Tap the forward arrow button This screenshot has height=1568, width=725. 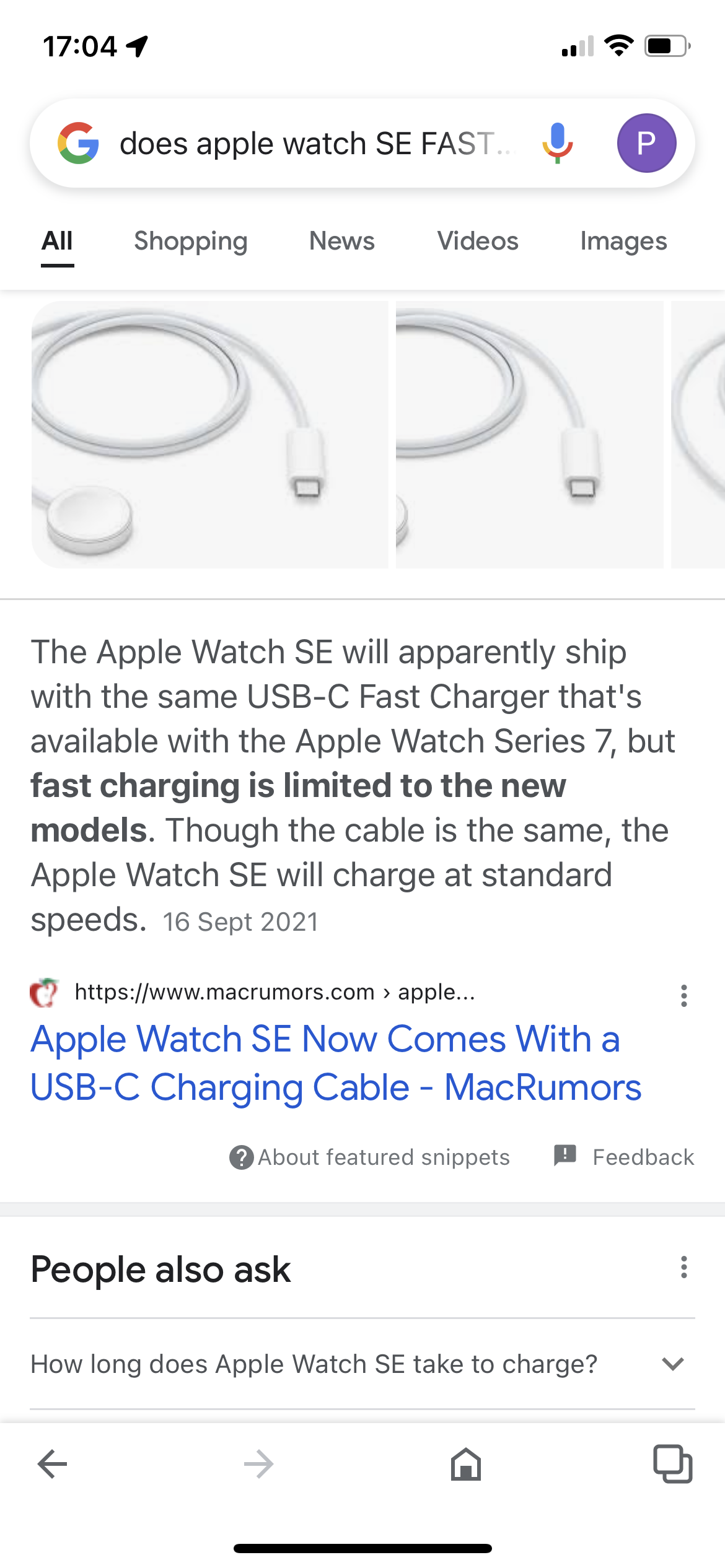point(259,1465)
